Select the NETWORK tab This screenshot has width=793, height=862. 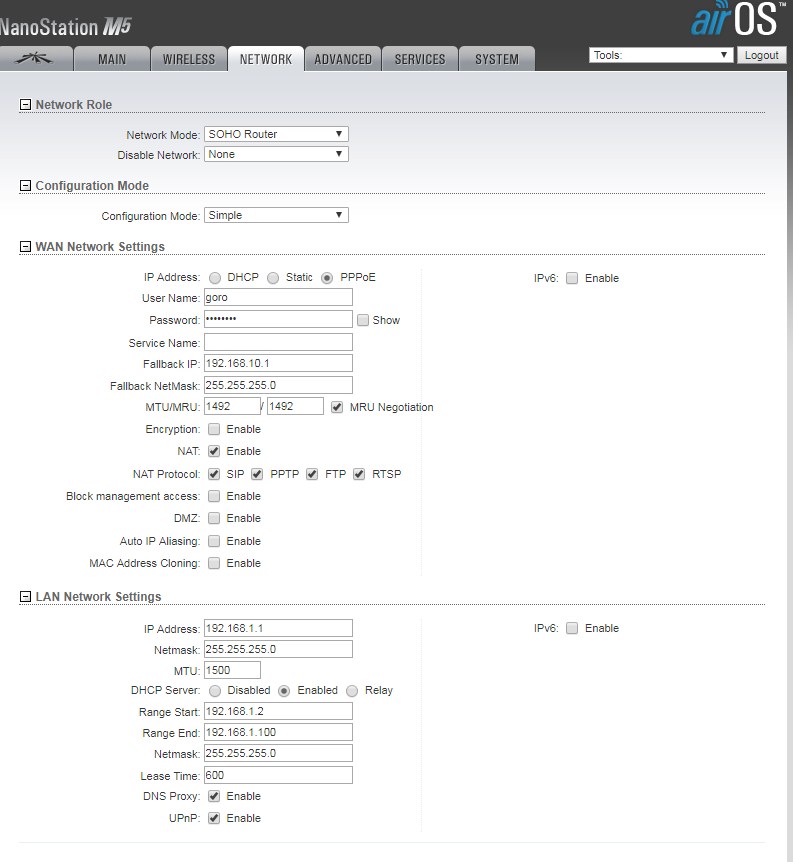266,59
